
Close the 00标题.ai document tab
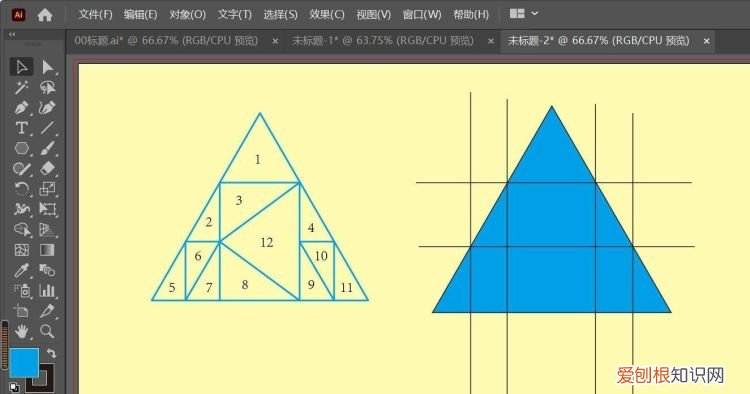click(275, 41)
